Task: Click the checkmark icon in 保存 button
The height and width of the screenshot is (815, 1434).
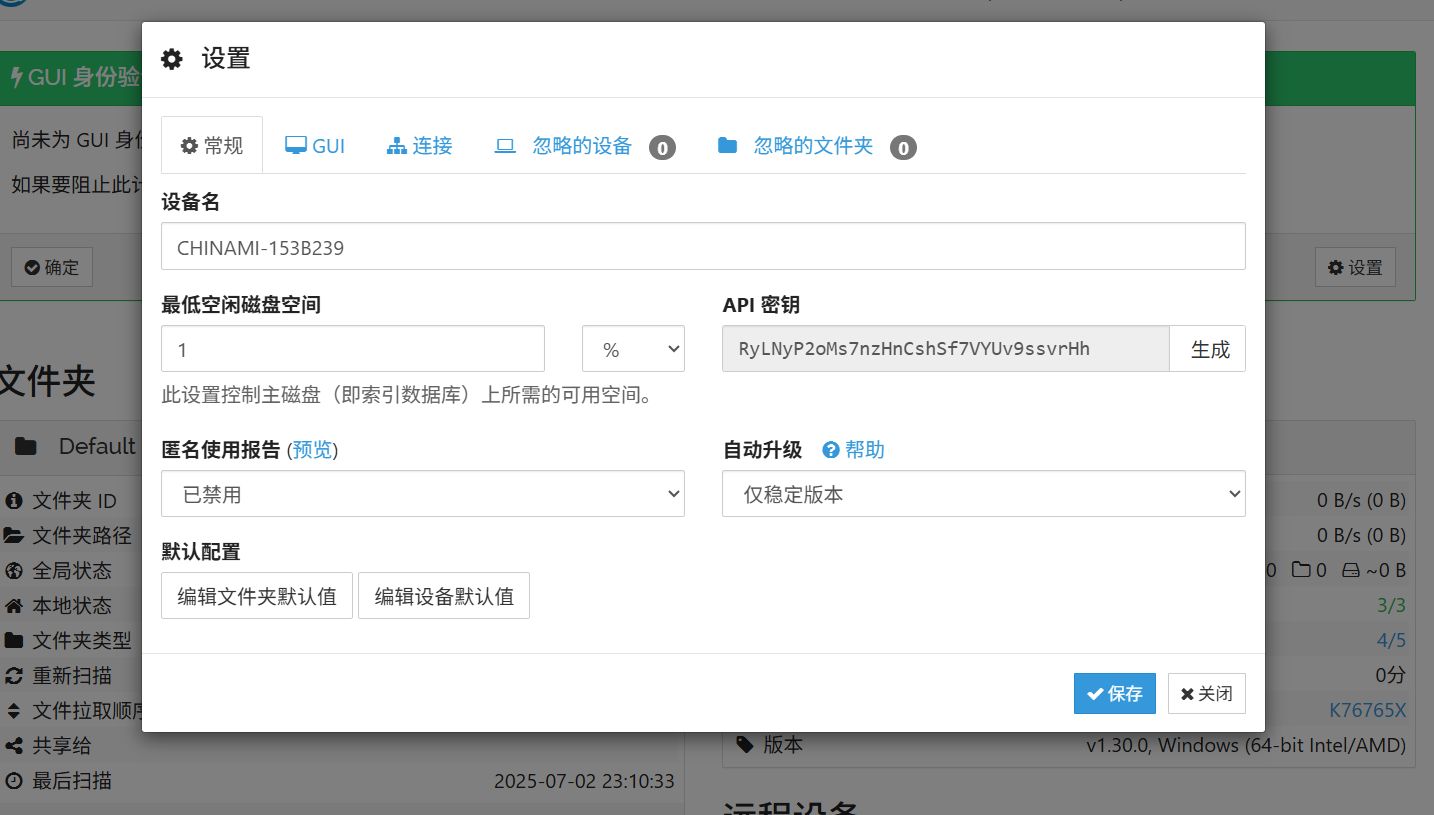Action: pos(1095,693)
